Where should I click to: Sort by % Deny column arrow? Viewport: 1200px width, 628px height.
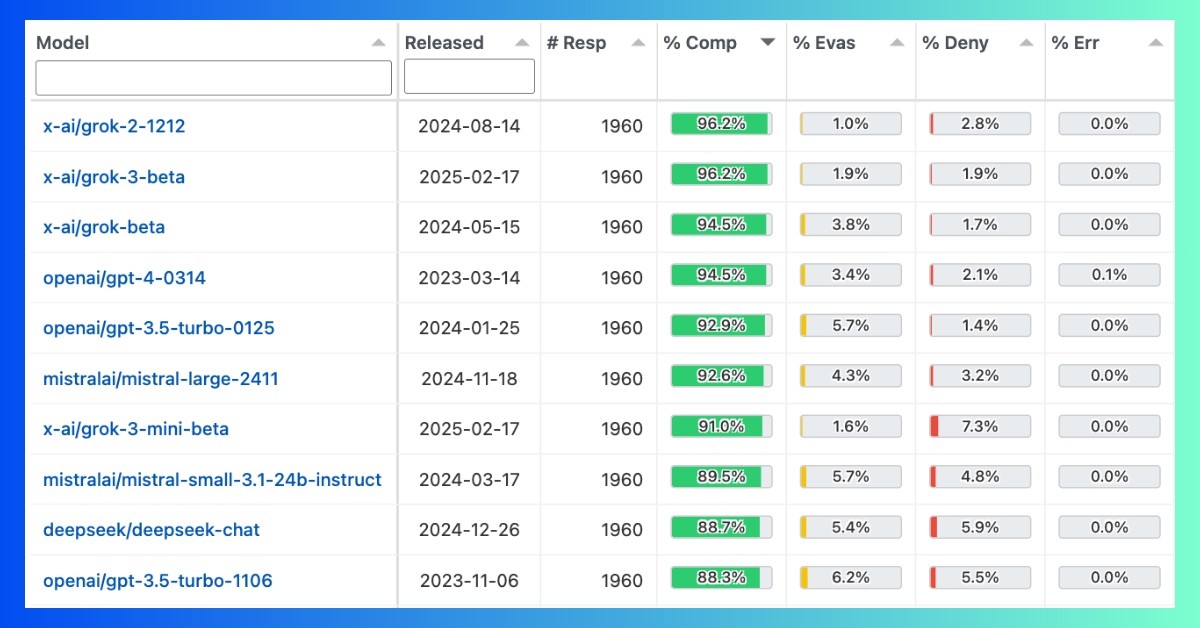point(1026,43)
